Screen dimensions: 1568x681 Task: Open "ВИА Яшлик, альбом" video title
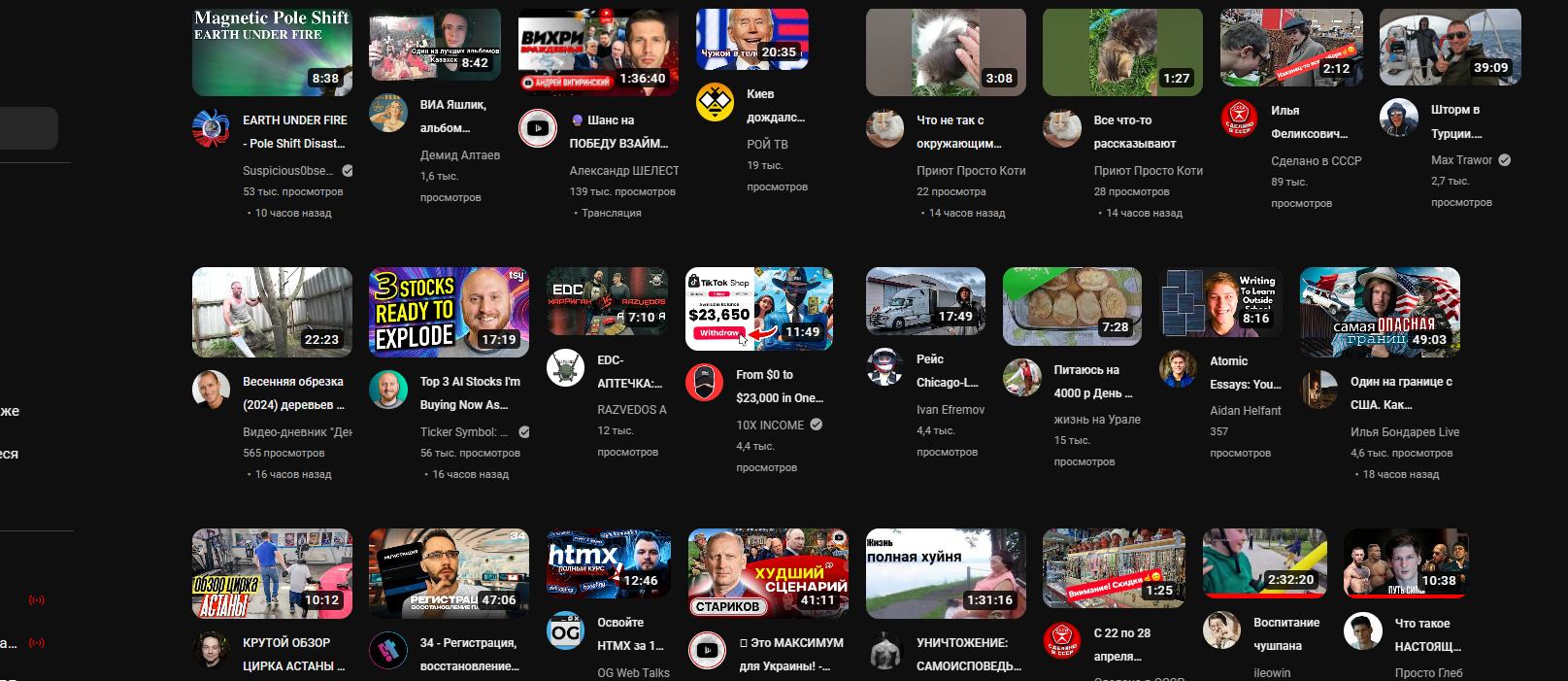coord(453,116)
